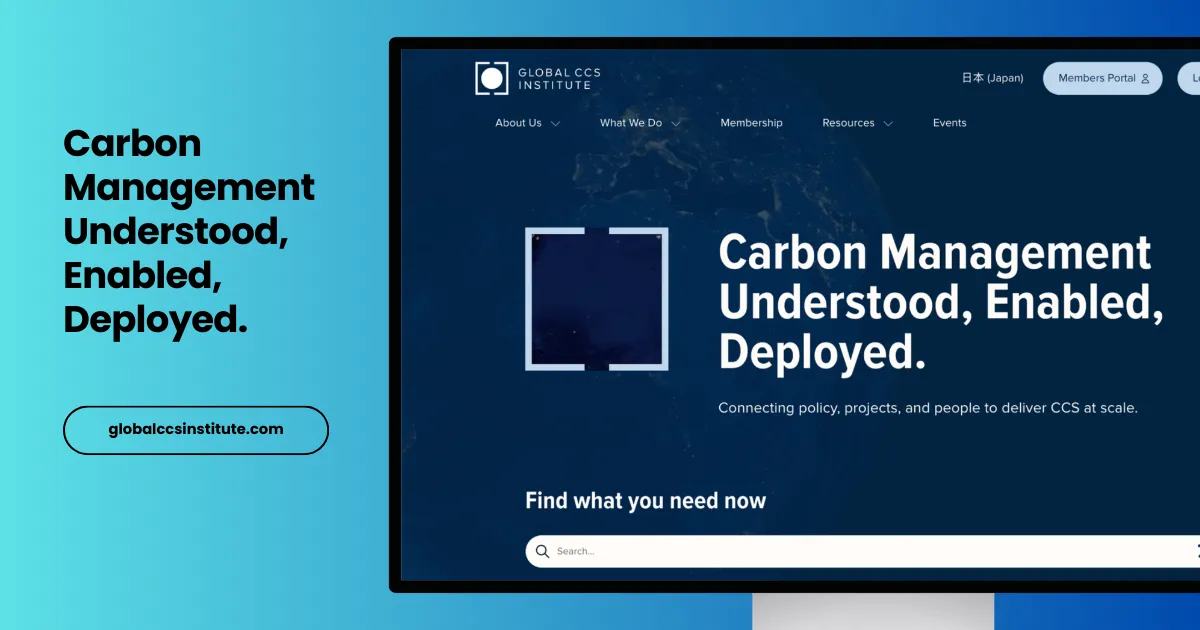
Task: Click the square bracket frame in the hero graphic
Action: click(x=598, y=300)
